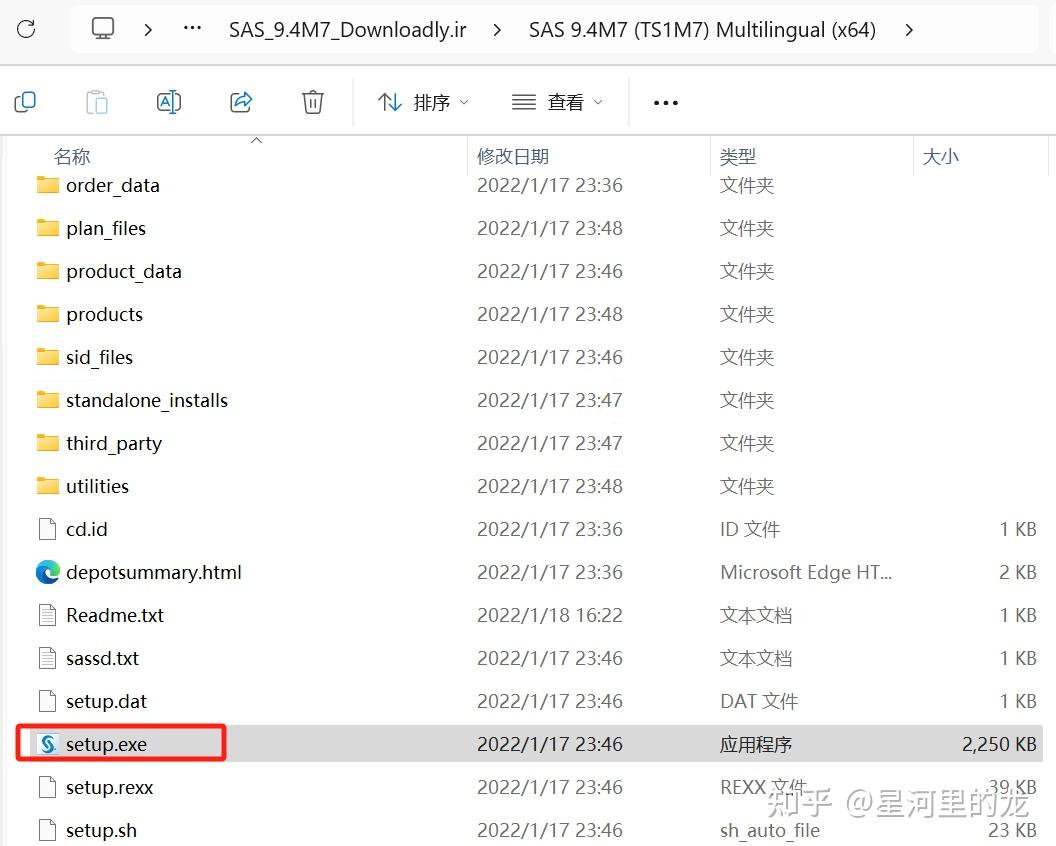The image size is (1056, 846).
Task: Navigate to SAS_9.4M7_Downloadly.ir via breadcrumb
Action: (347, 29)
